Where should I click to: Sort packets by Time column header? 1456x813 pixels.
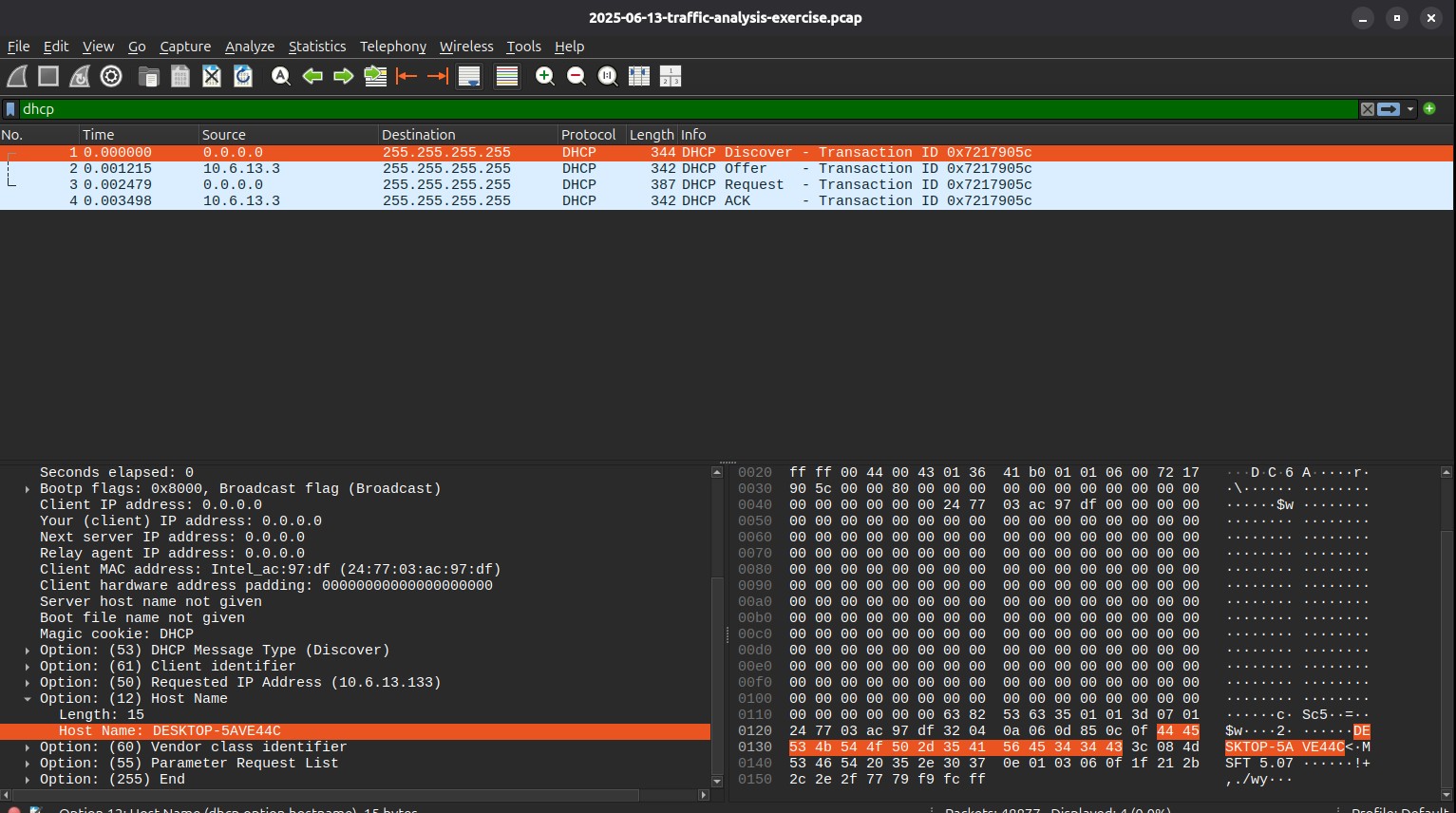click(x=139, y=135)
